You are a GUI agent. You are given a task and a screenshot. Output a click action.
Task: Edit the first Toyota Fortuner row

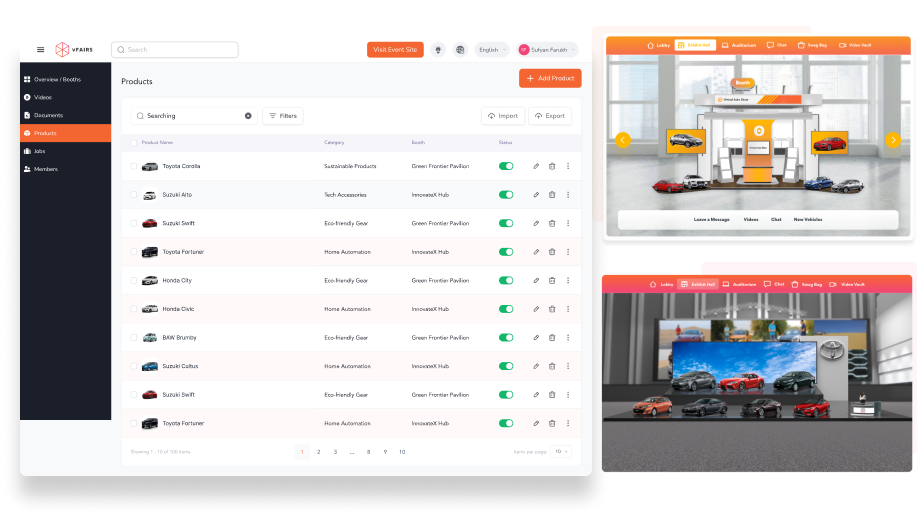(x=536, y=252)
